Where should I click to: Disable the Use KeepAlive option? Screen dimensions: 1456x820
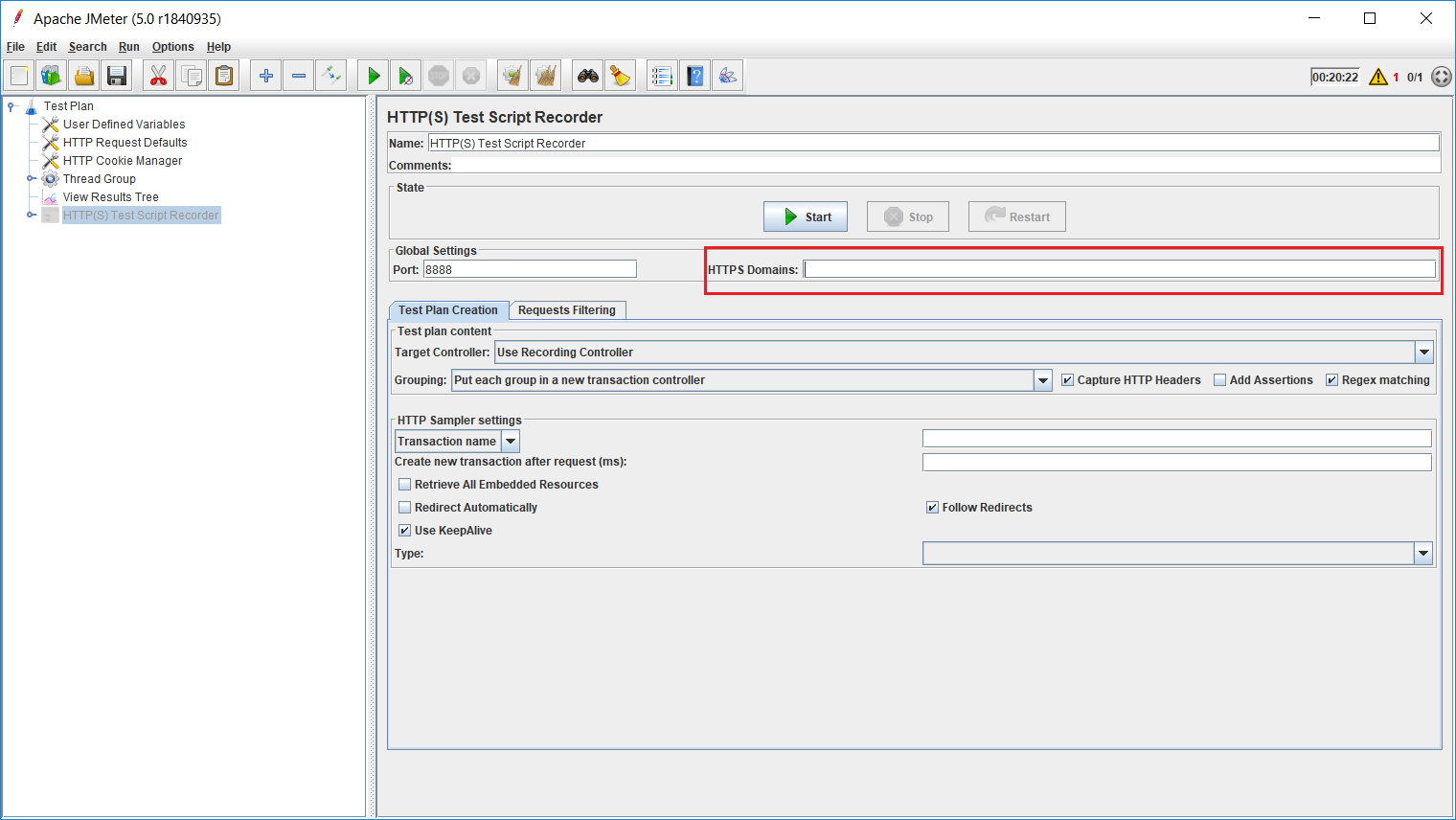point(404,530)
